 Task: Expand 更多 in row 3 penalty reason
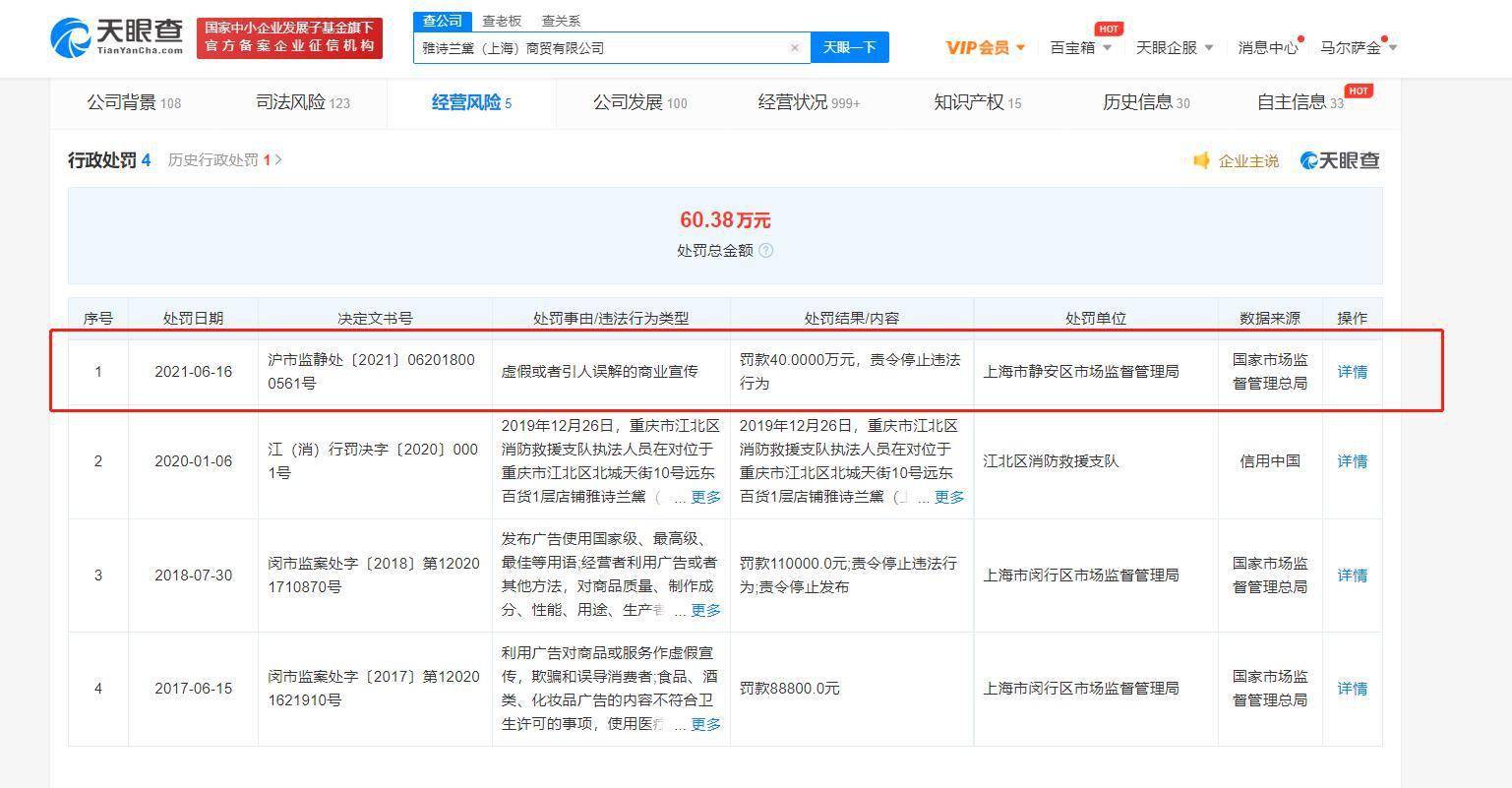pyautogui.click(x=705, y=610)
